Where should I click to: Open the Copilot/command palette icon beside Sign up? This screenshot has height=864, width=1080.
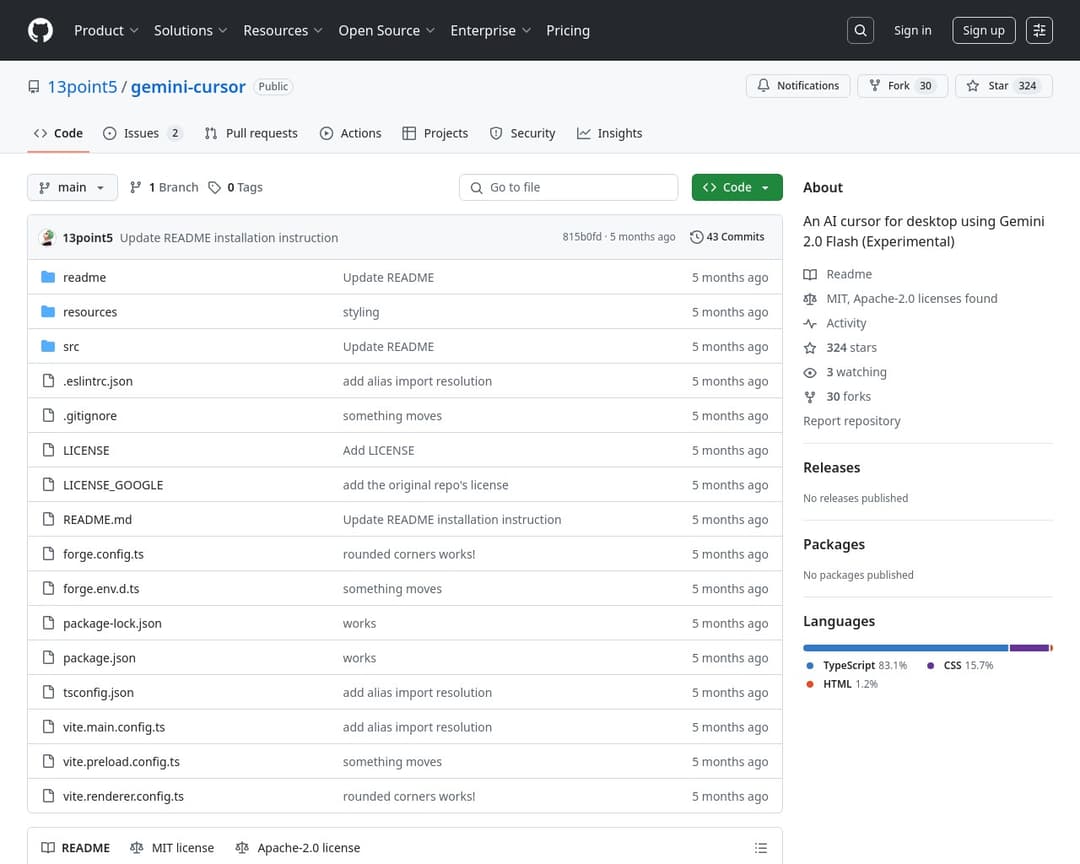pos(1039,30)
